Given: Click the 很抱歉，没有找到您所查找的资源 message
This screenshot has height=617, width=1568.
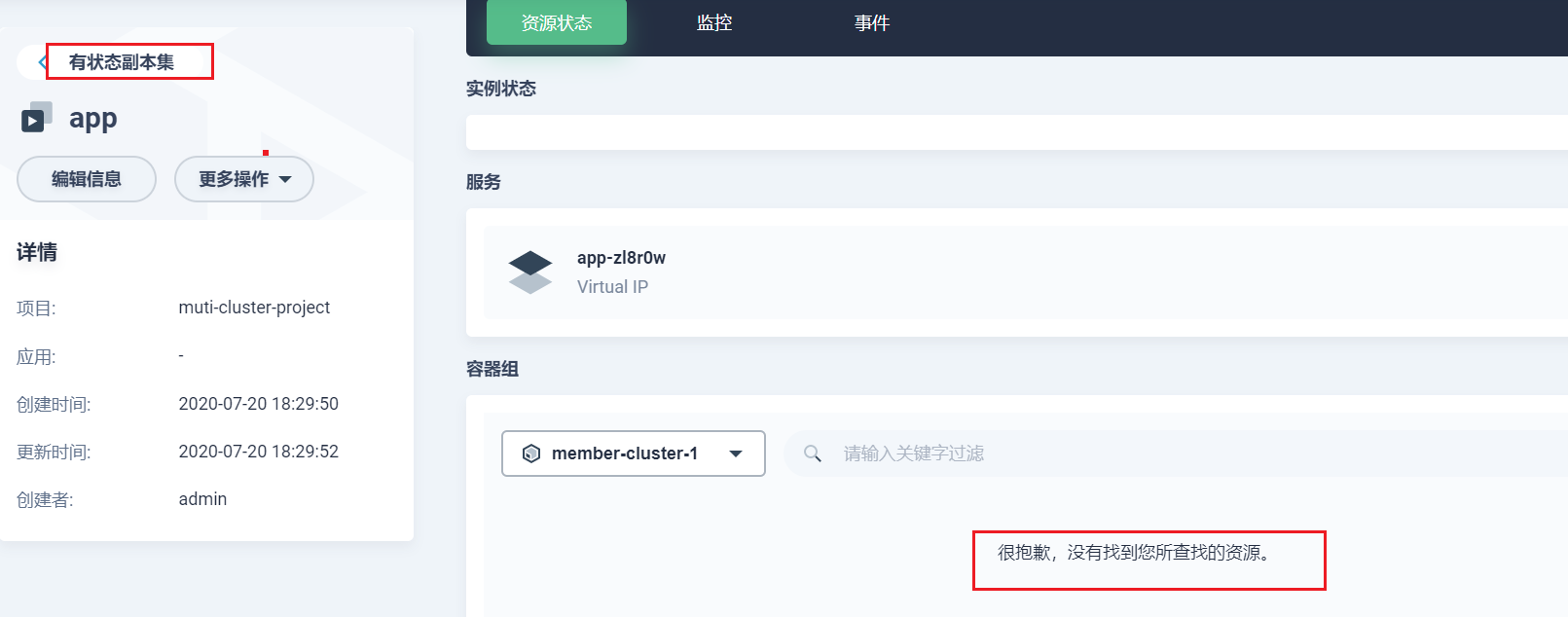Looking at the screenshot, I should tap(1135, 553).
